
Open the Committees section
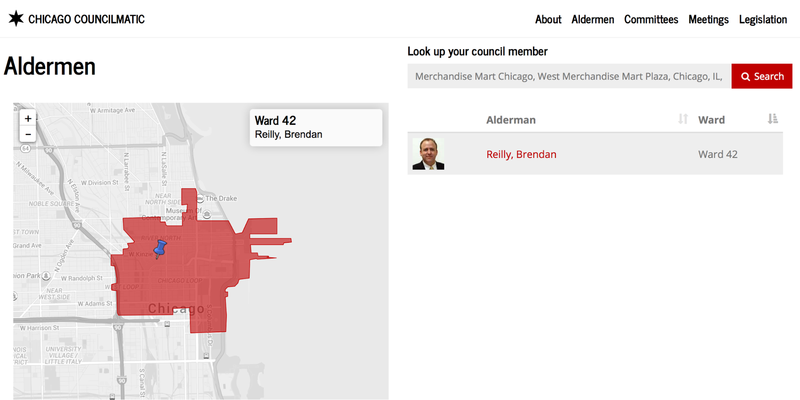point(651,19)
